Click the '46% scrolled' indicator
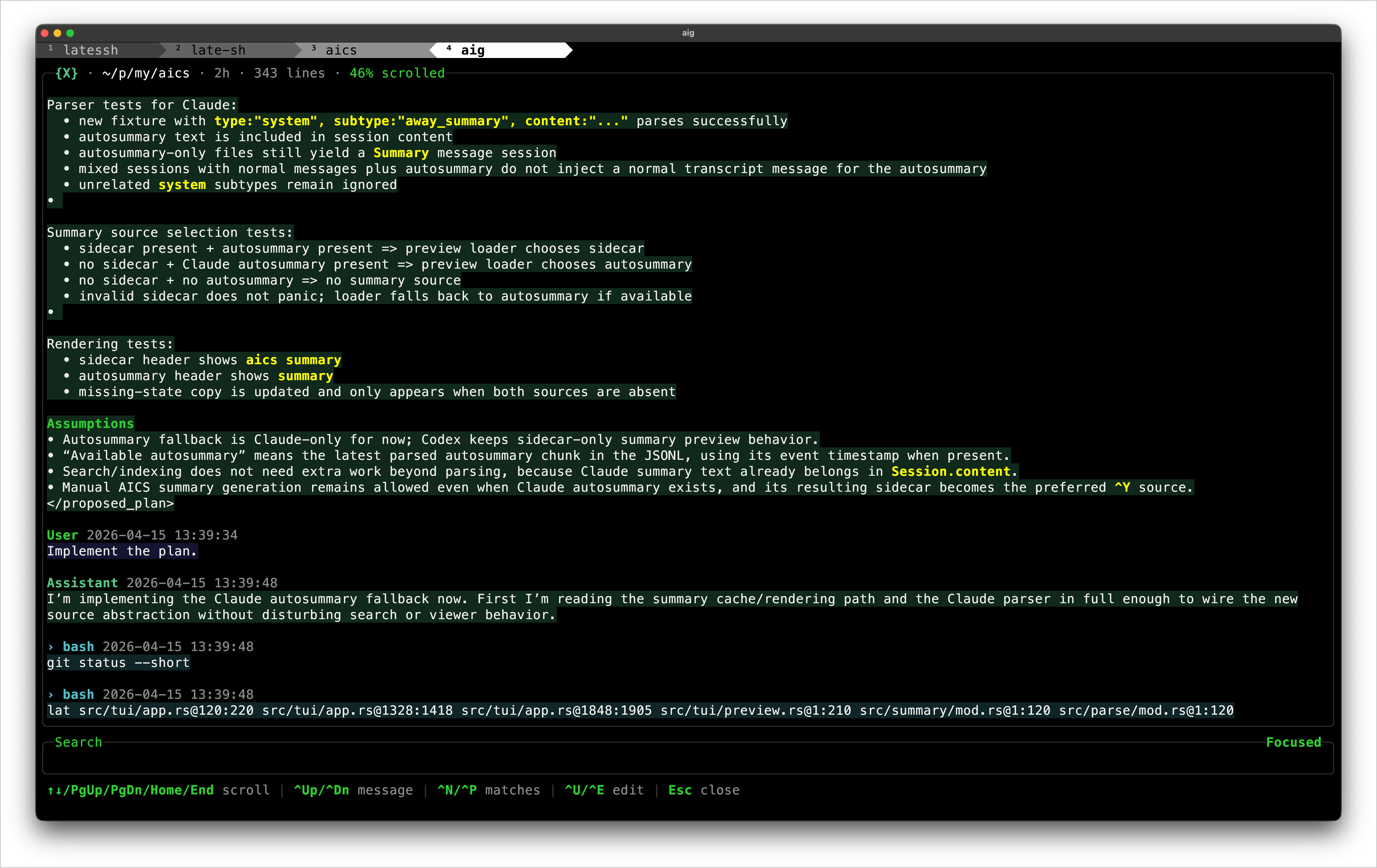The width and height of the screenshot is (1377, 868). coord(397,73)
